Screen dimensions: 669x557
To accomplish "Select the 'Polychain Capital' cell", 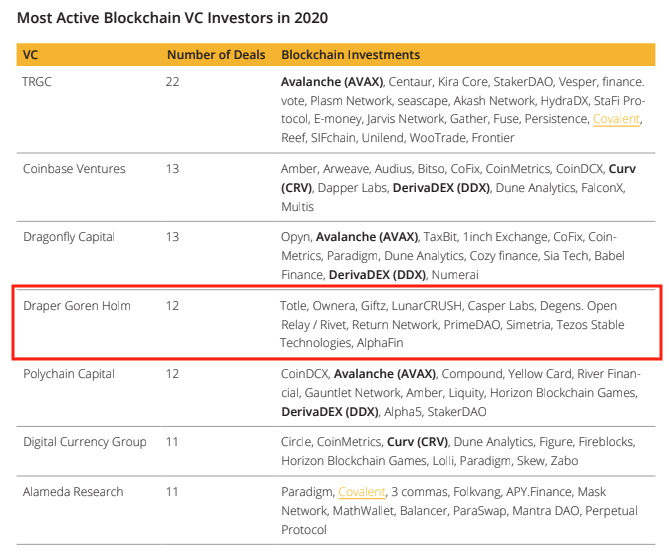I will 69,374.
